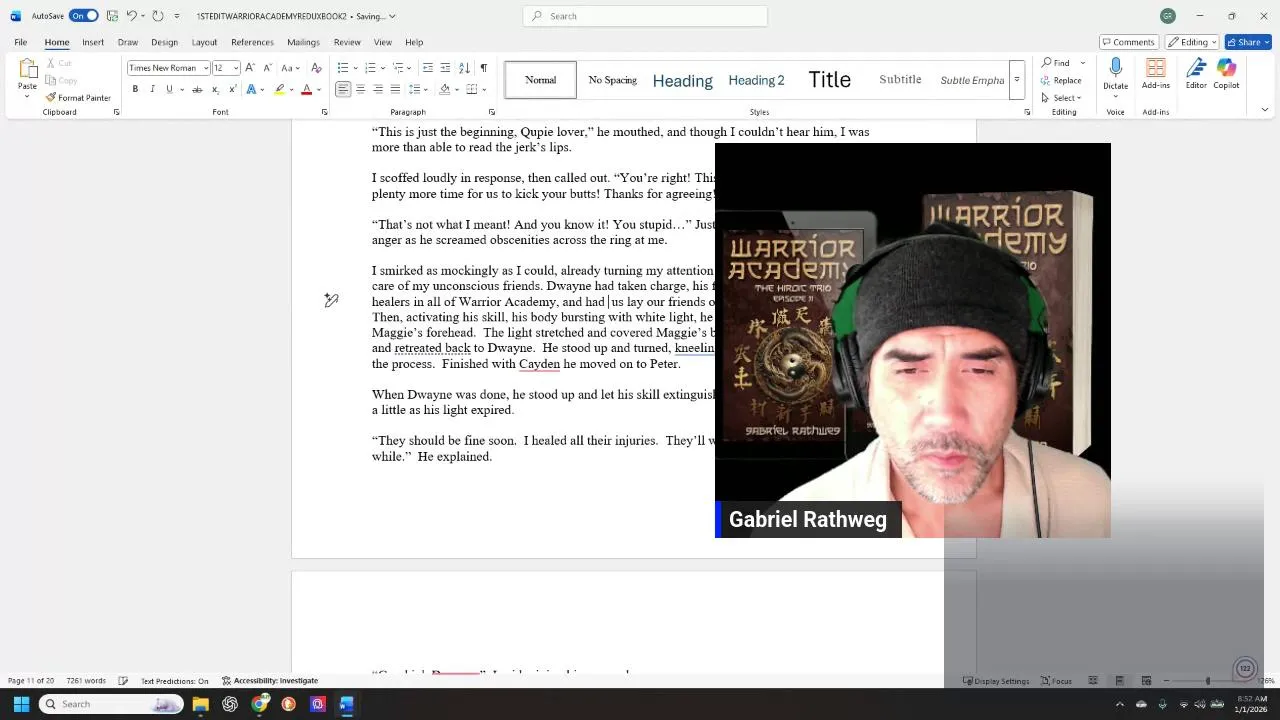Open the Find dropdown arrow
Viewport: 1280px width, 720px height.
pos(1083,63)
